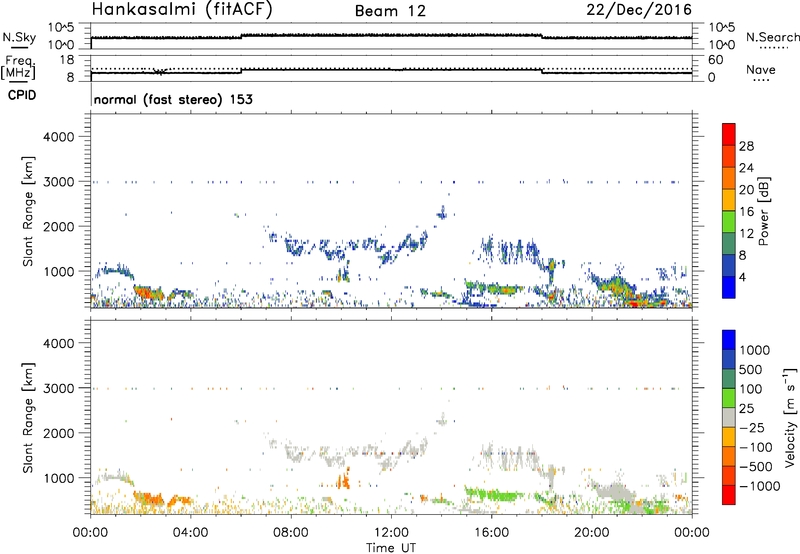Screen dimensions: 800x554
Task: Click the Time UT axis title
Action: click(391, 547)
